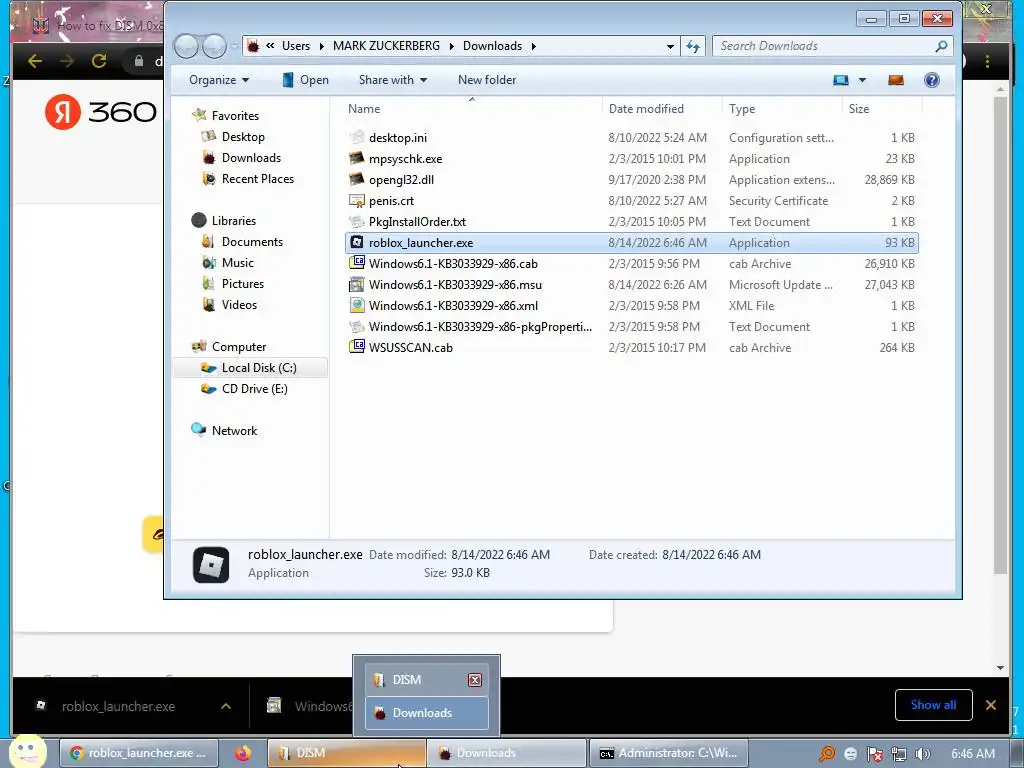Select Windows6.1-KB3033929-x86.cab icon
Image resolution: width=1024 pixels, height=768 pixels.
(357, 263)
